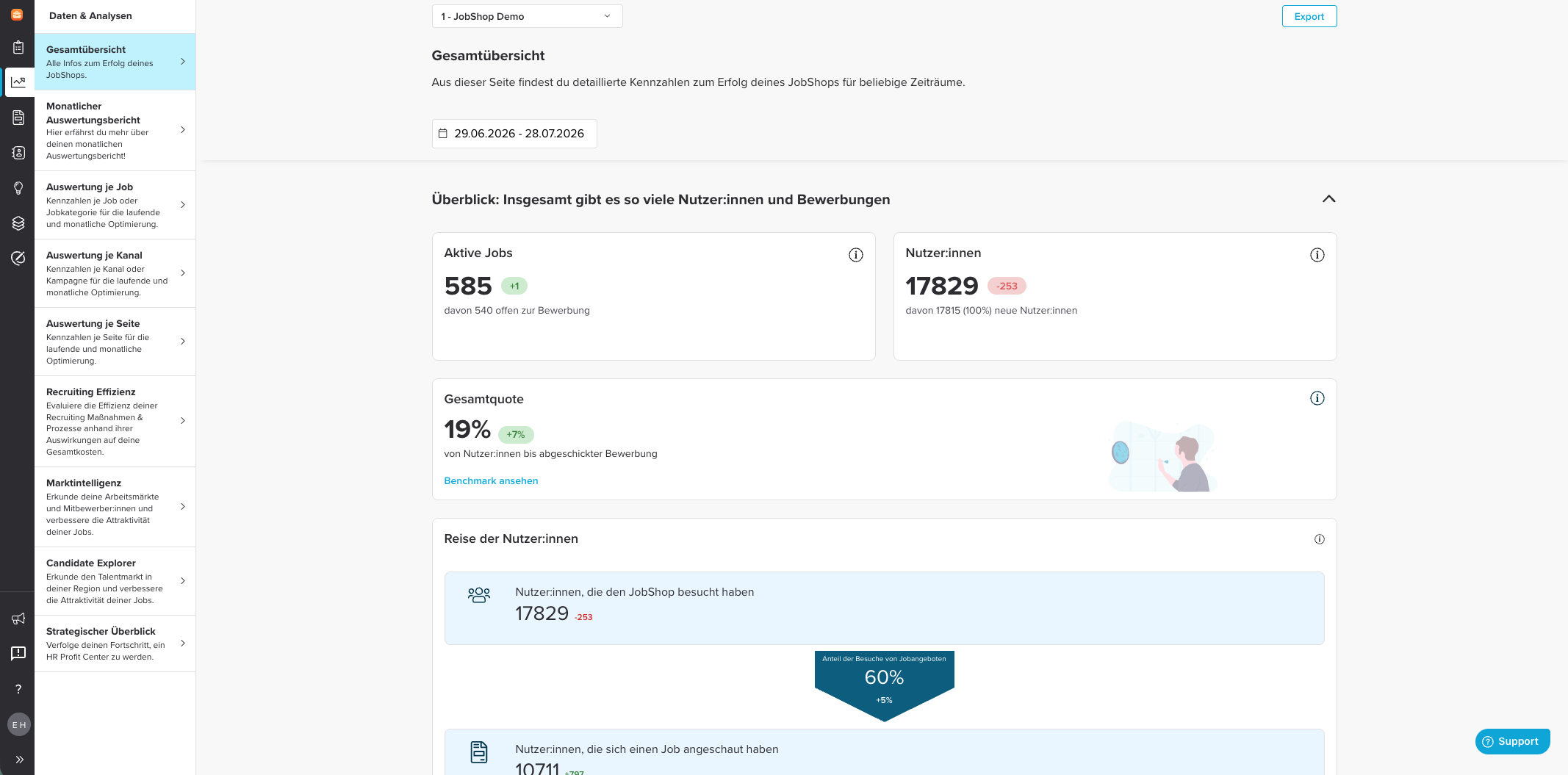Open Candidate Explorer menu item
1568x775 pixels.
click(115, 581)
